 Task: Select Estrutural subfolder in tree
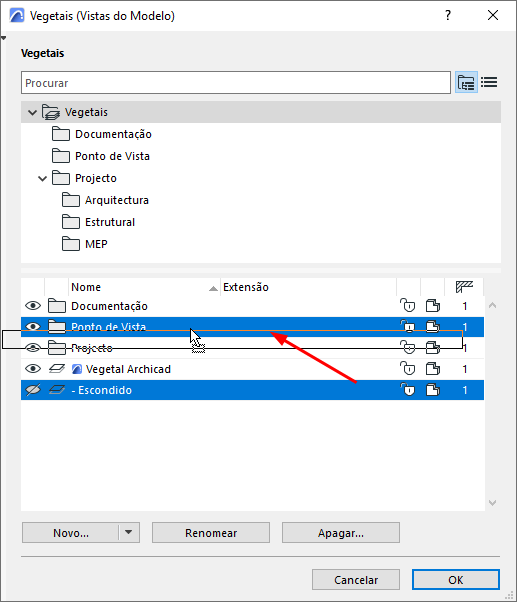[x=110, y=222]
